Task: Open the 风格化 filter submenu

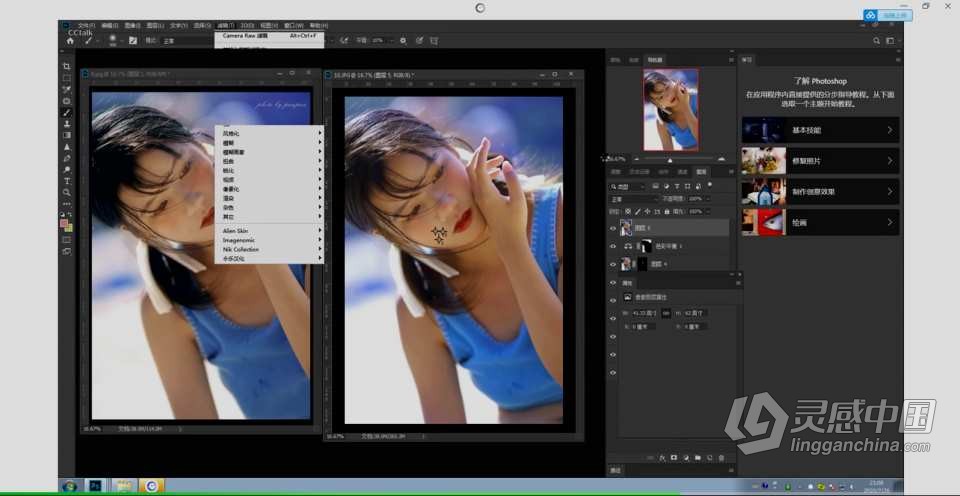Action: click(x=269, y=133)
